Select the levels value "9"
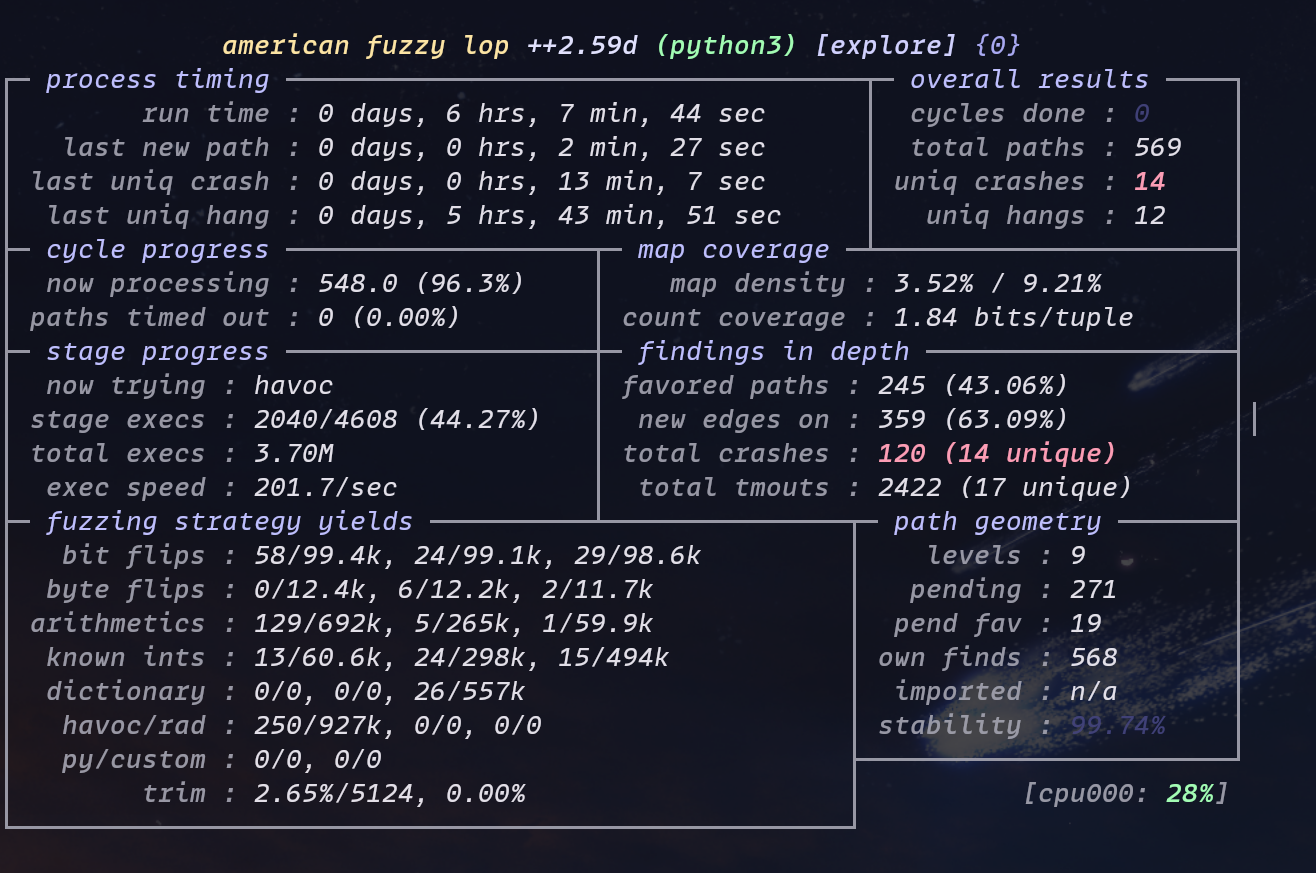The height and width of the screenshot is (873, 1316). [1078, 556]
